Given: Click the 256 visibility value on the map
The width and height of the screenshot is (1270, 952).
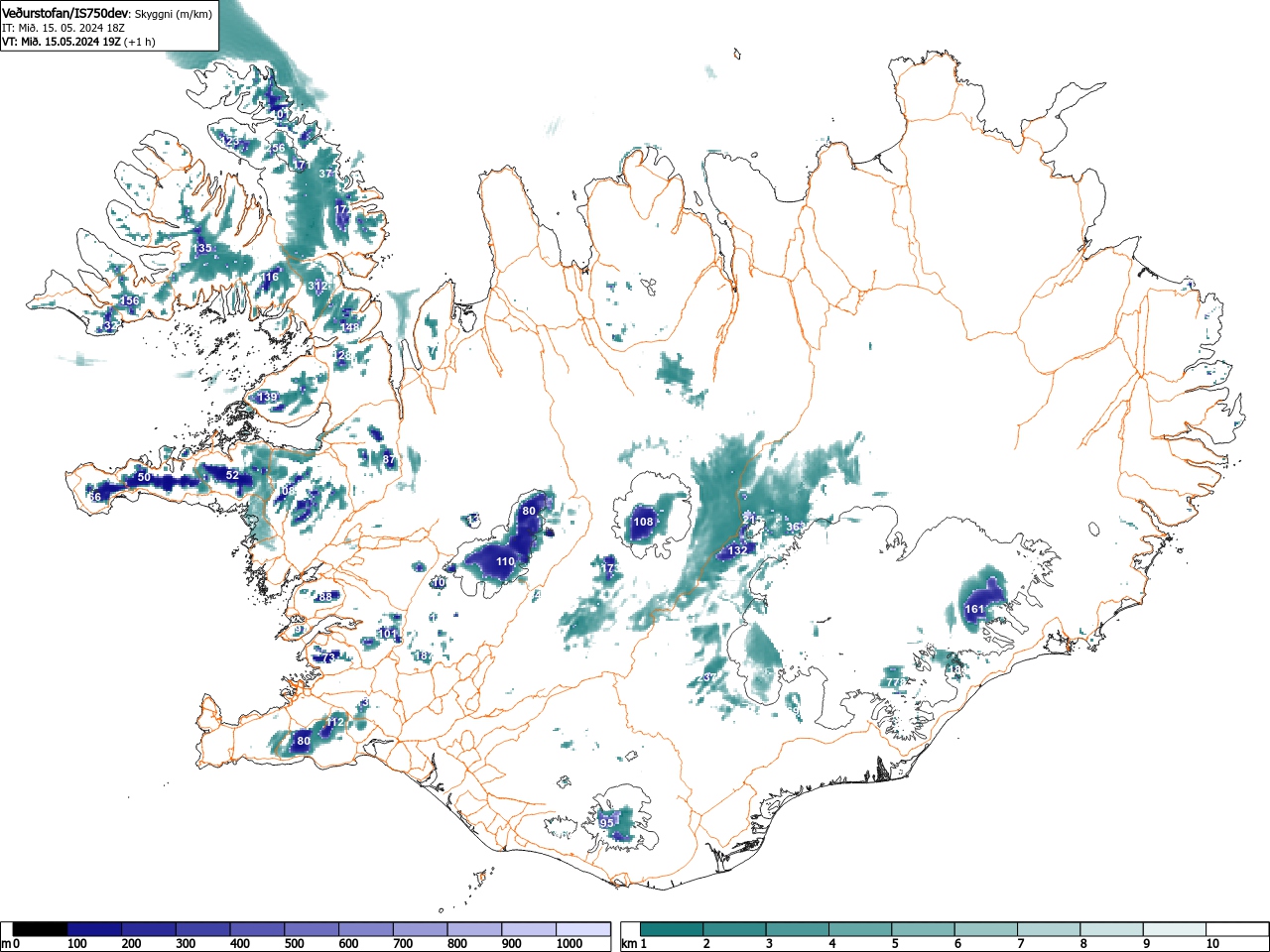Looking at the screenshot, I should click(276, 149).
